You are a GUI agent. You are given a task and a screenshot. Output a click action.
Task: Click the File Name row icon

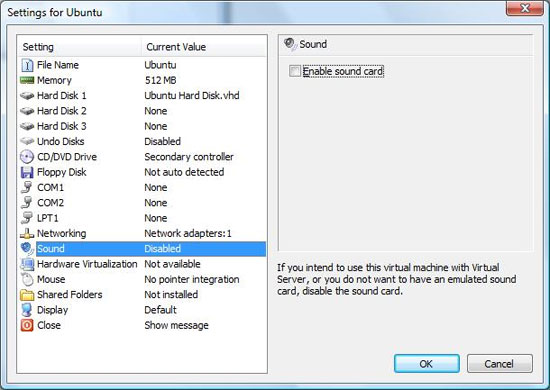(x=27, y=65)
